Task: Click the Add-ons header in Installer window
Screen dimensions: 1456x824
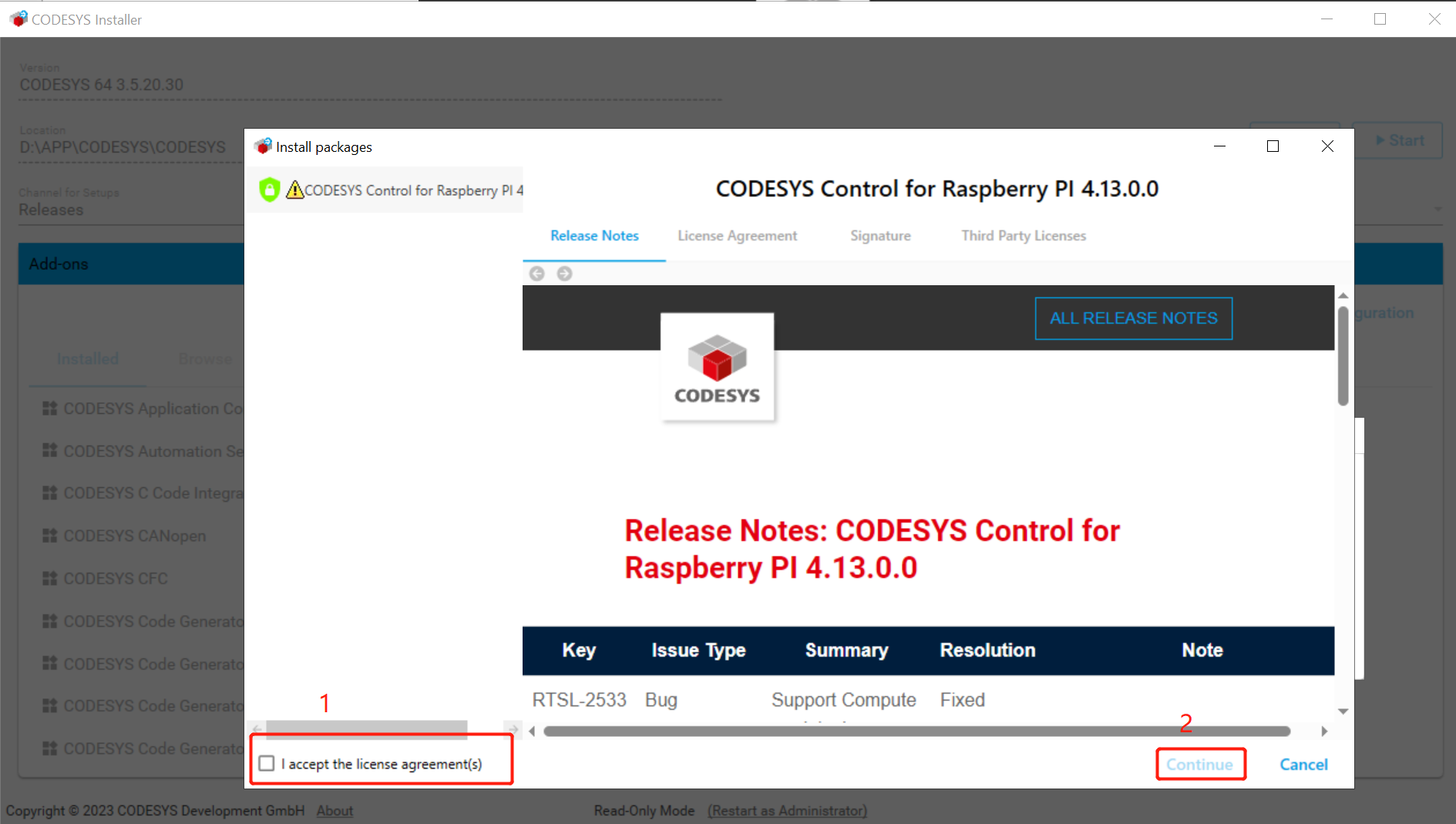Action: coord(59,264)
